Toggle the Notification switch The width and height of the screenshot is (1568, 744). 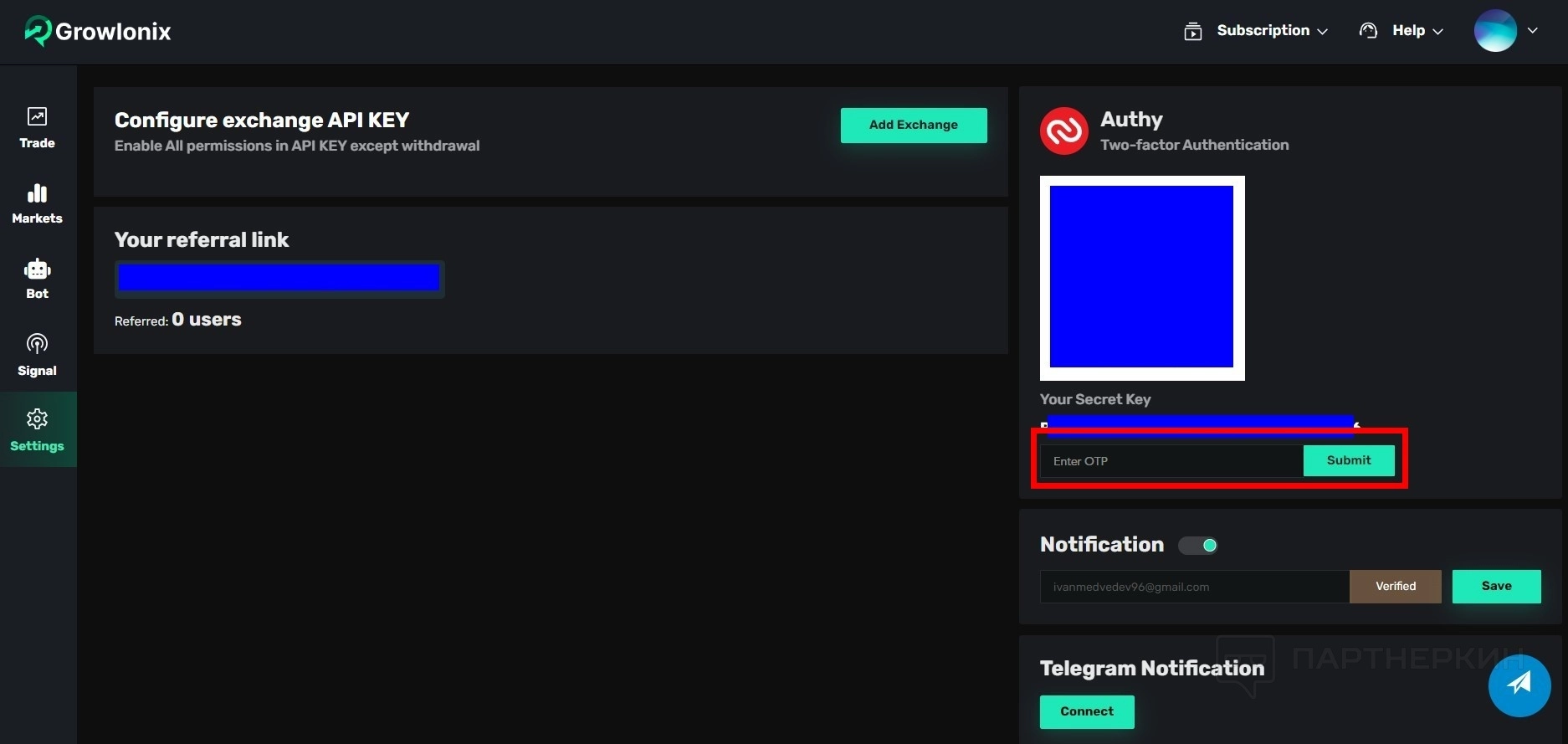[1198, 546]
